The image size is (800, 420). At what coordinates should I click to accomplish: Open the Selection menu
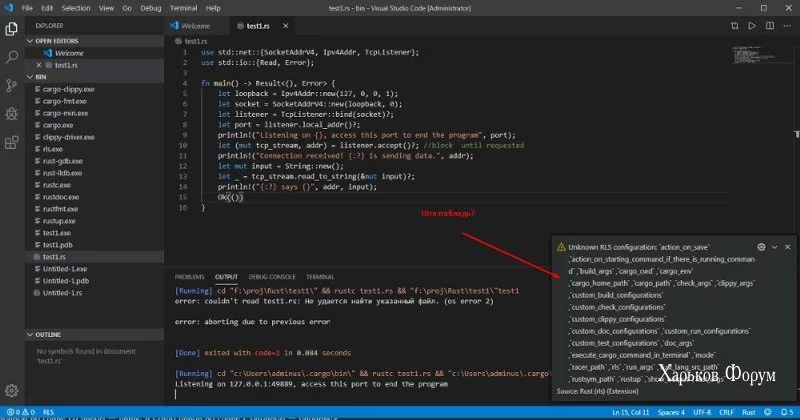tap(76, 8)
